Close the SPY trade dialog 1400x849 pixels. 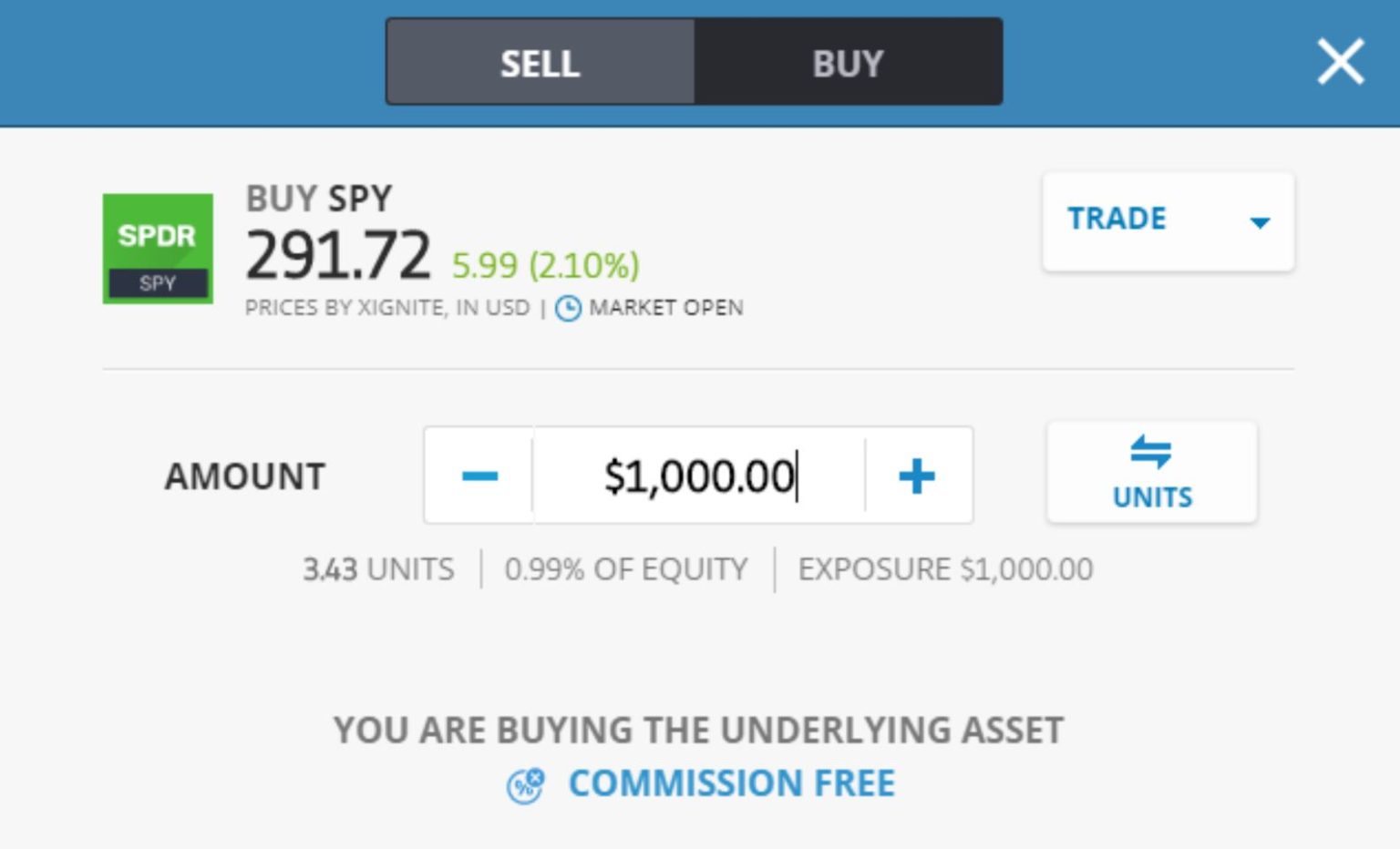coord(1339,62)
